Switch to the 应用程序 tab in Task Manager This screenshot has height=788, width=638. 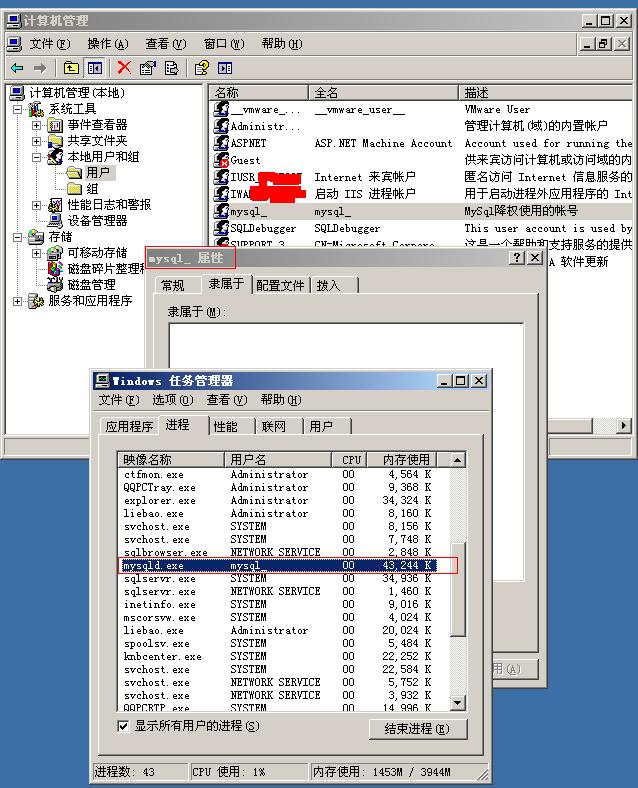pos(129,427)
